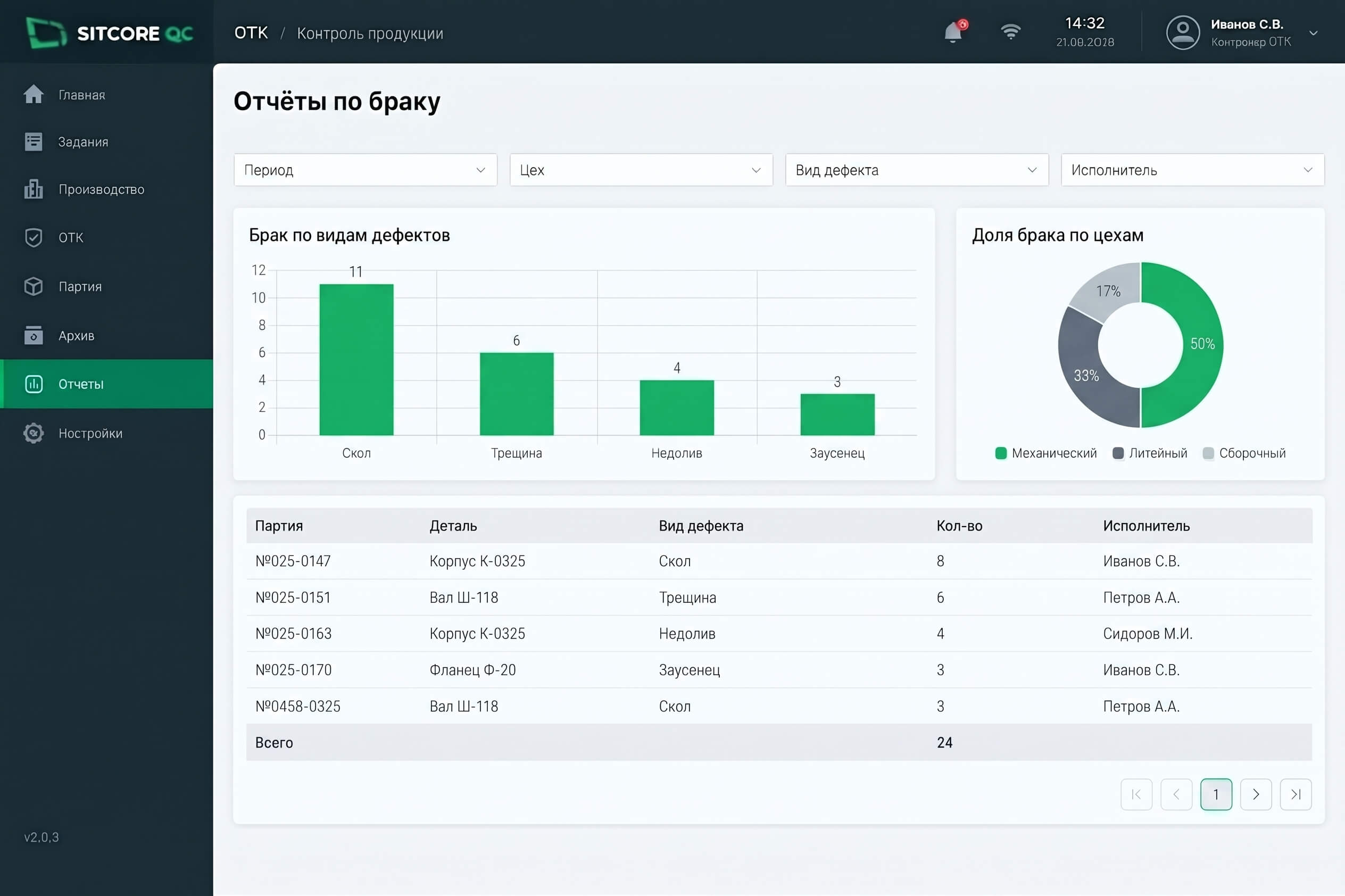Click the Архив archive icon
This screenshot has height=896, width=1345.
click(x=34, y=335)
